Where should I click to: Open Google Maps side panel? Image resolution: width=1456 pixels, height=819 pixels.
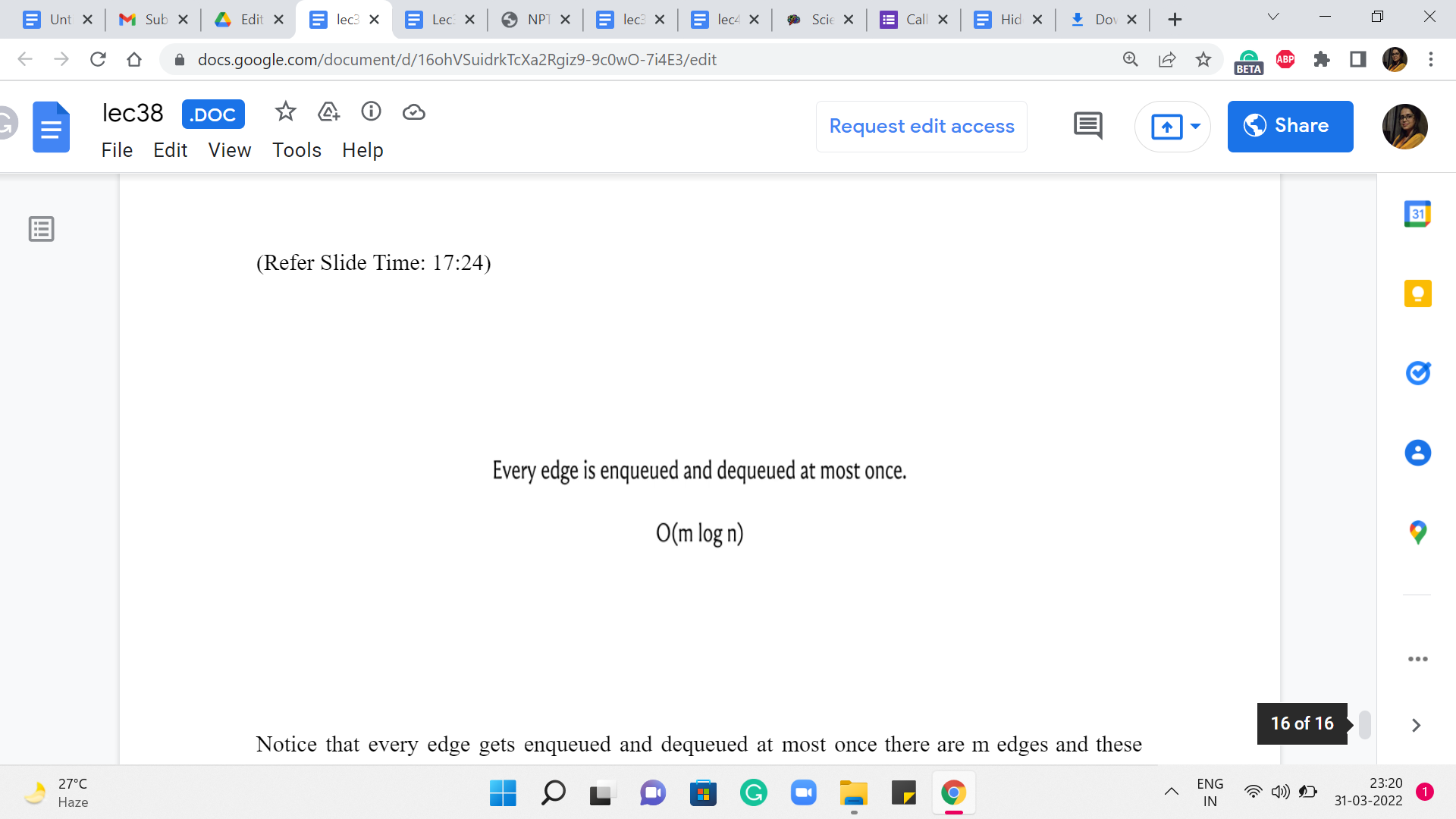pos(1417,532)
